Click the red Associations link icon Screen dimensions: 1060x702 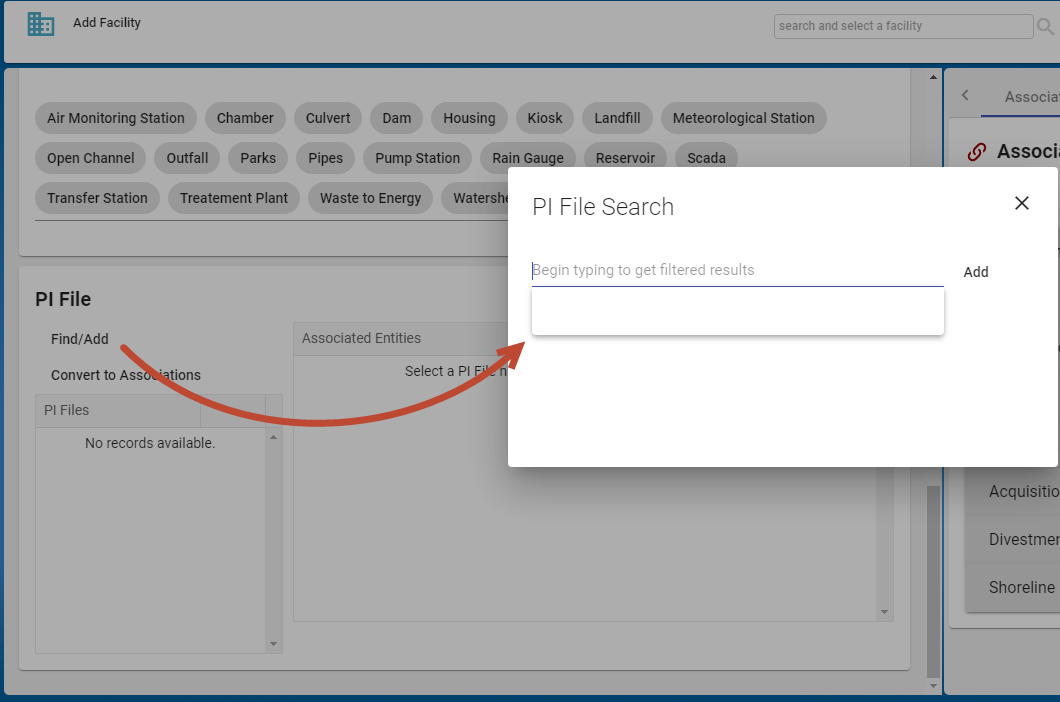976,152
